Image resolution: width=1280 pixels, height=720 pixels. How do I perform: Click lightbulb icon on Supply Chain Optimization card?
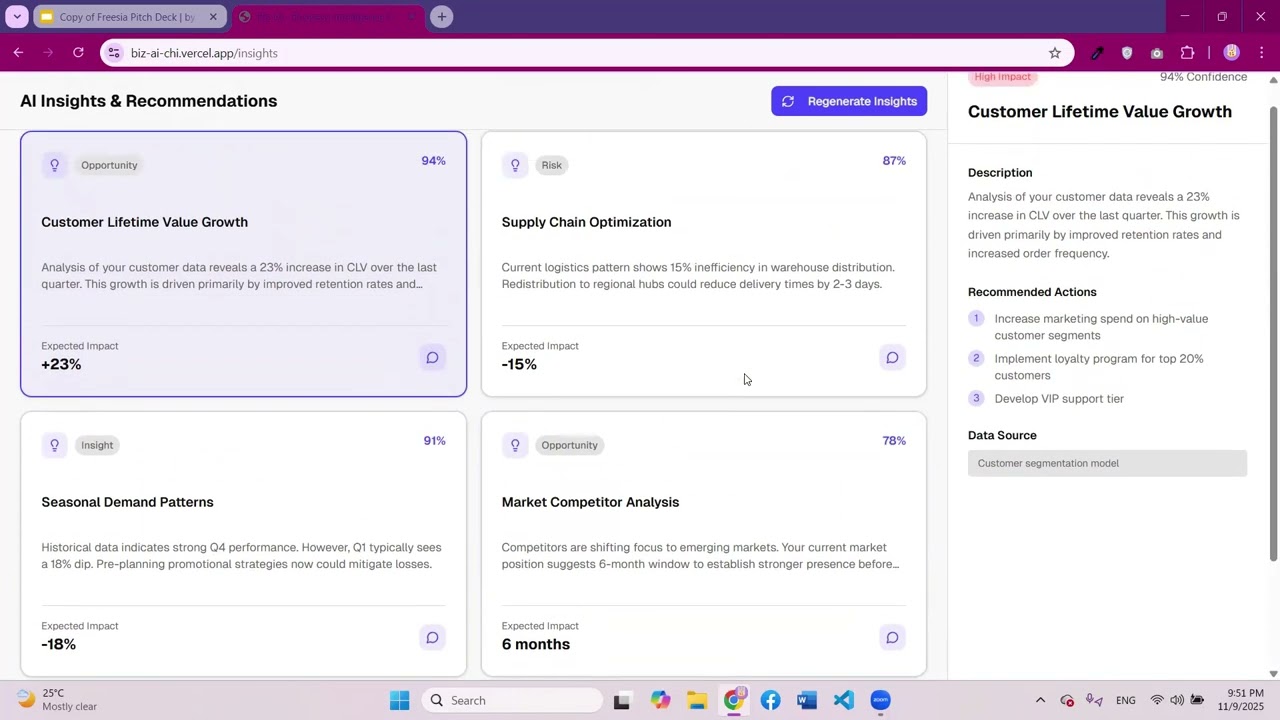(x=515, y=165)
